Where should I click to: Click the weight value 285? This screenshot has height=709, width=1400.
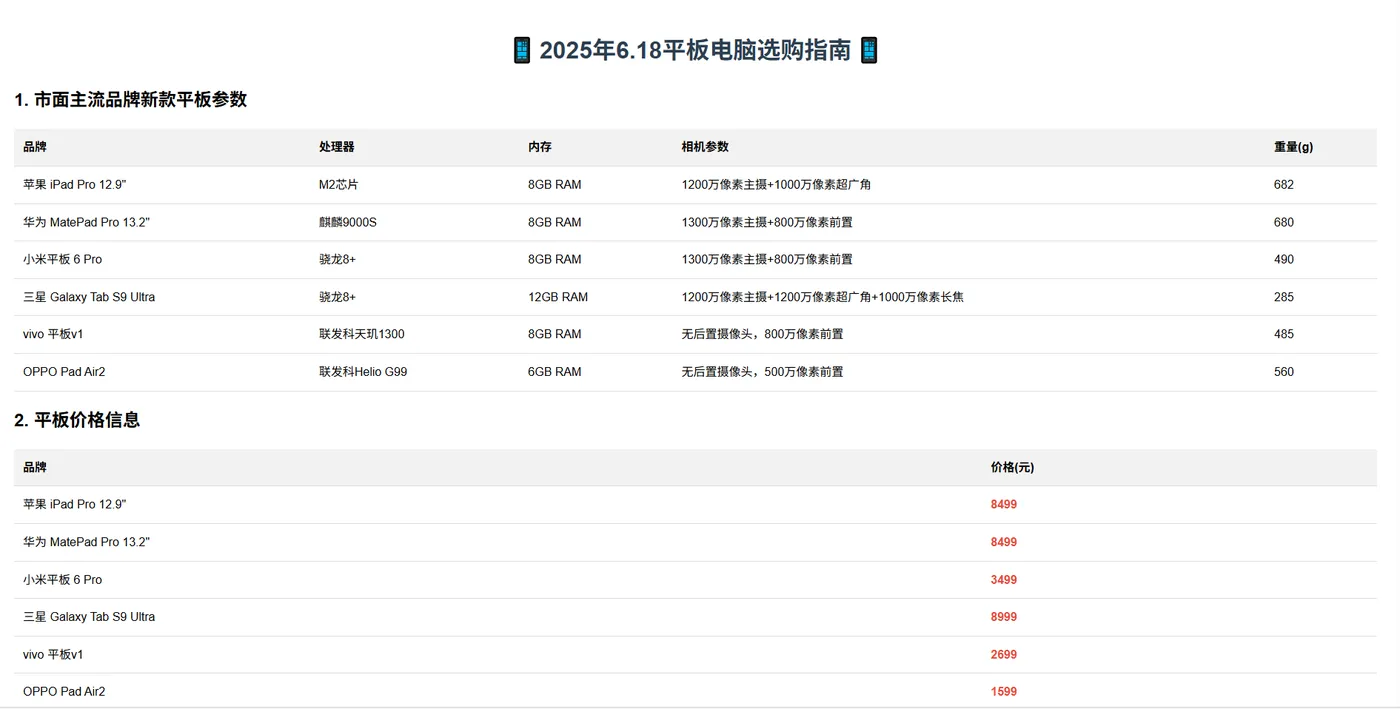pyautogui.click(x=1284, y=297)
